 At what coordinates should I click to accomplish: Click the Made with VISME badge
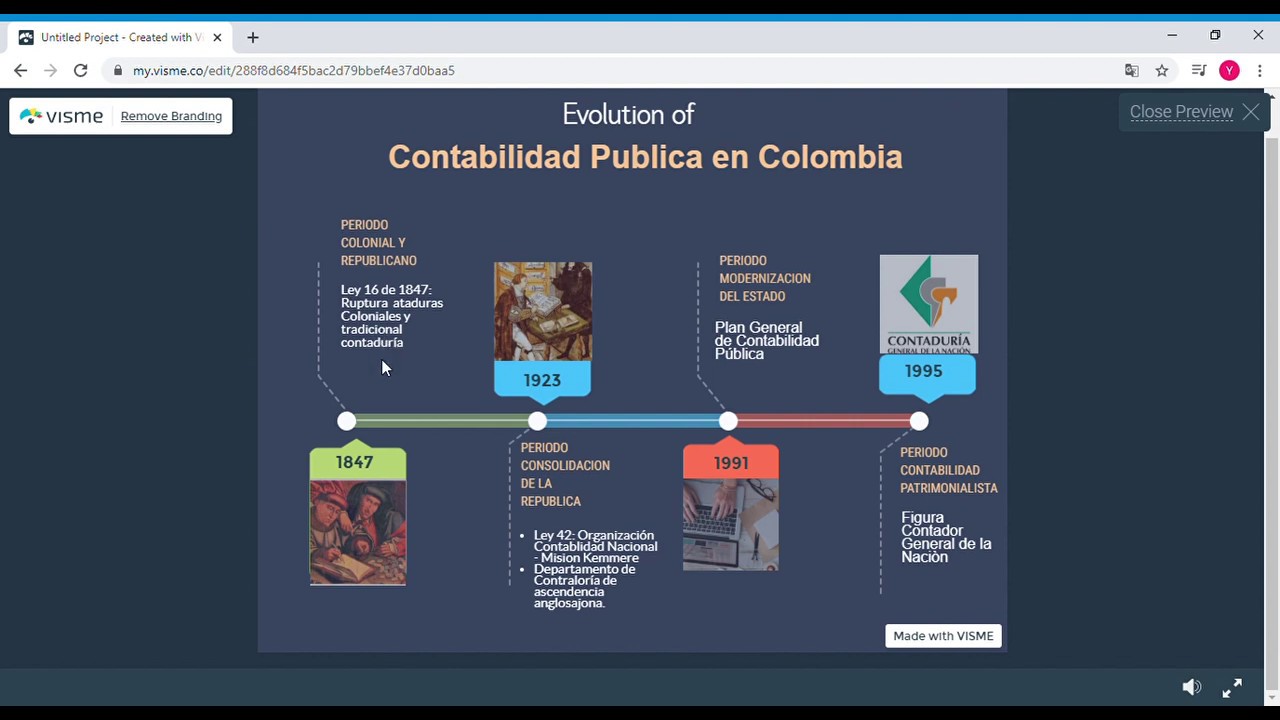point(943,636)
